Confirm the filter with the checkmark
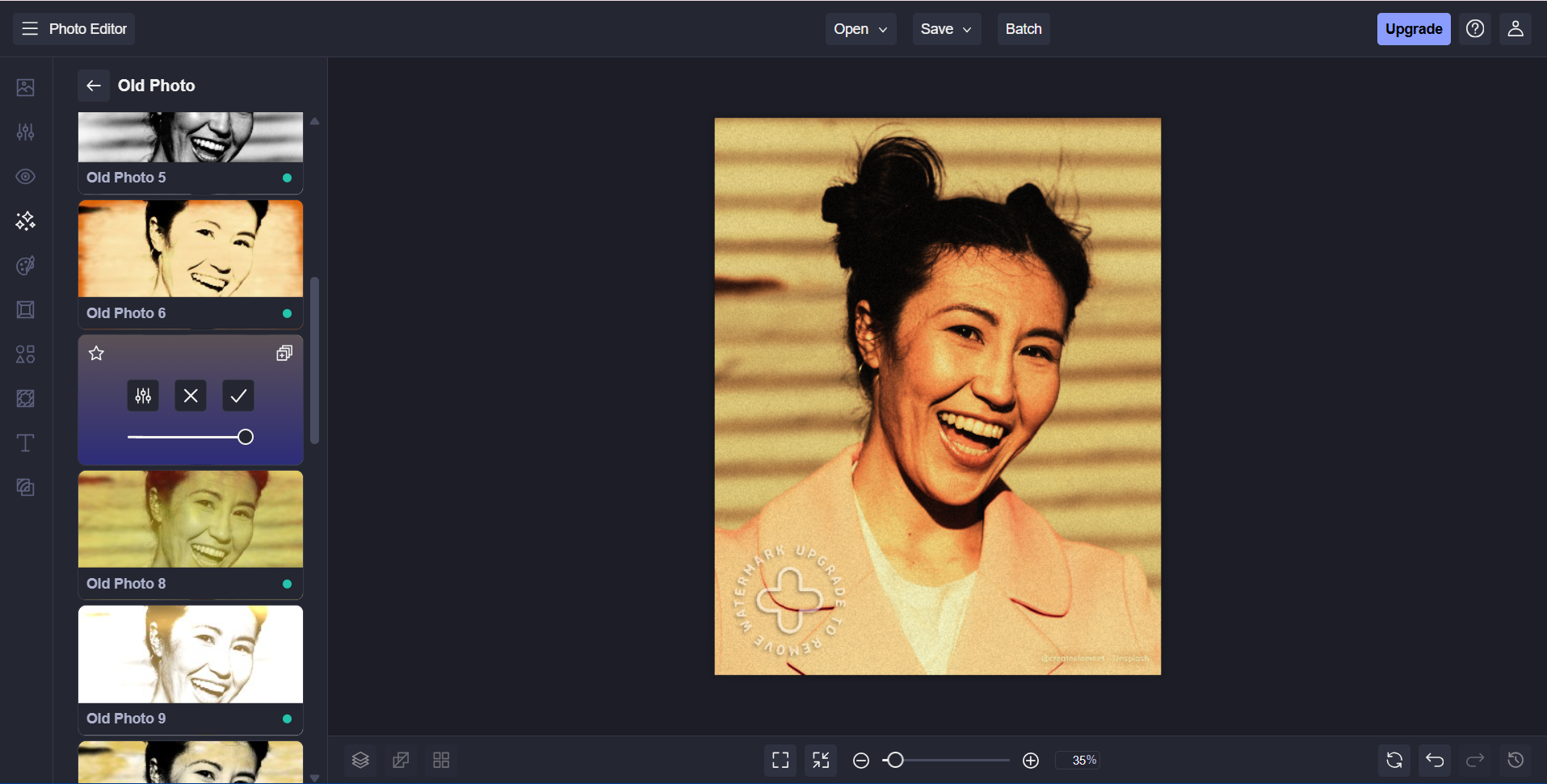Viewport: 1547px width, 784px height. click(x=237, y=395)
